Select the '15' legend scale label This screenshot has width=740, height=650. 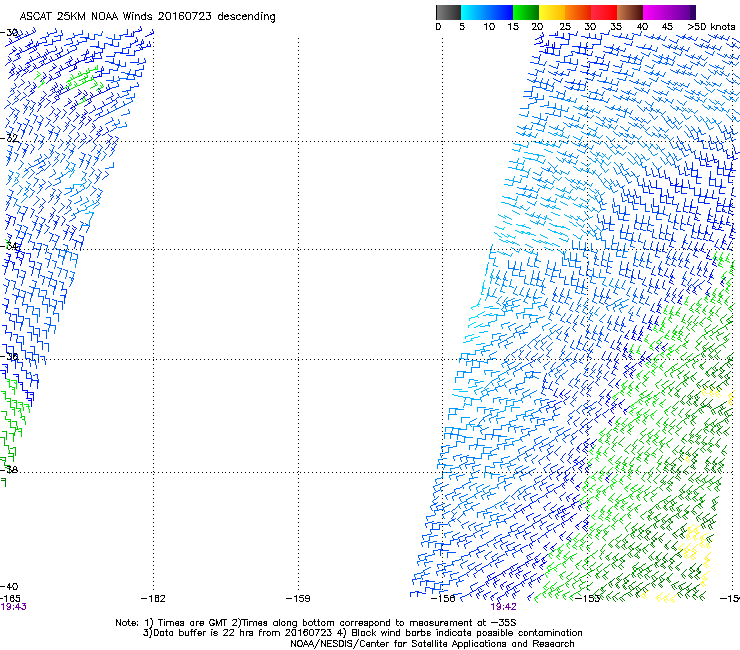513,27
